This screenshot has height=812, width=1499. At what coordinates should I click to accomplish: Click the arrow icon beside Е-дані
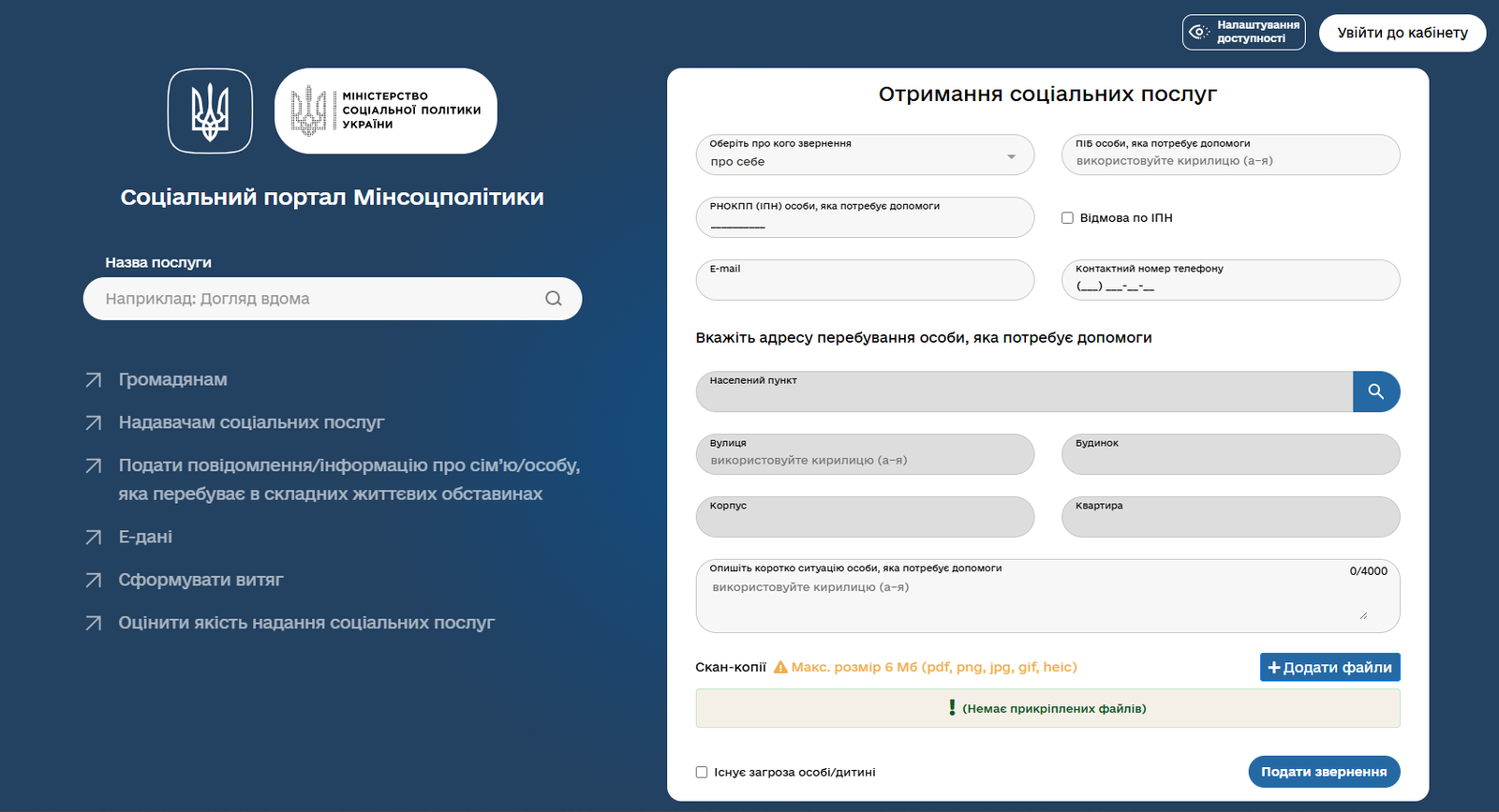coord(94,538)
